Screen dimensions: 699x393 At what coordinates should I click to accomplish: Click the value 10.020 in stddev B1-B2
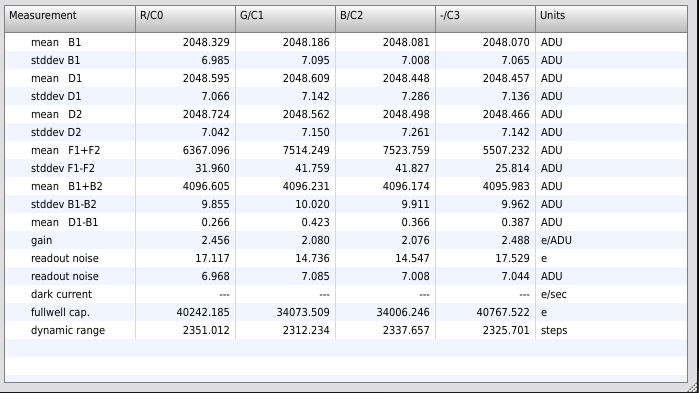click(x=312, y=204)
